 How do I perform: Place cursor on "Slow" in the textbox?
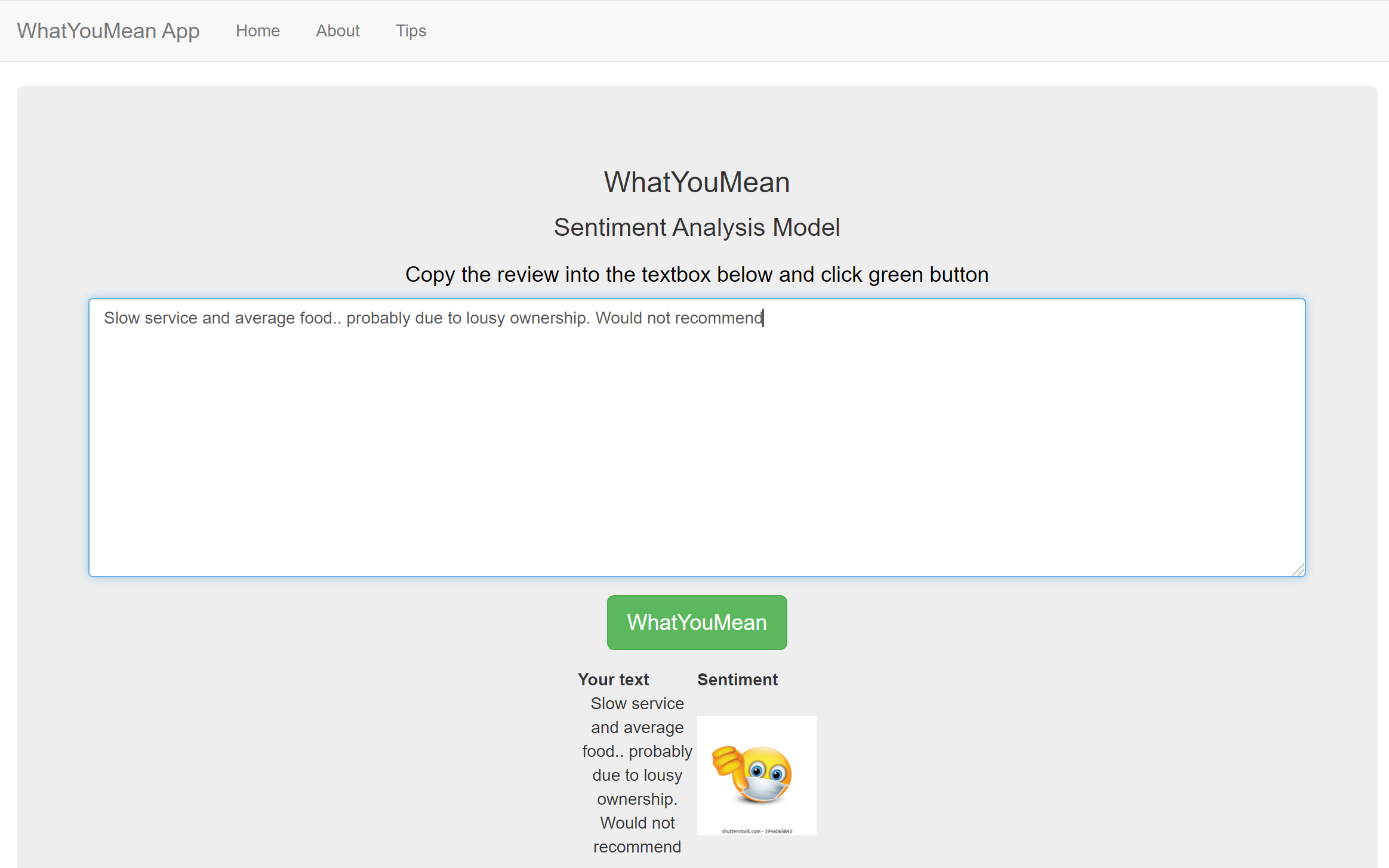pos(122,318)
